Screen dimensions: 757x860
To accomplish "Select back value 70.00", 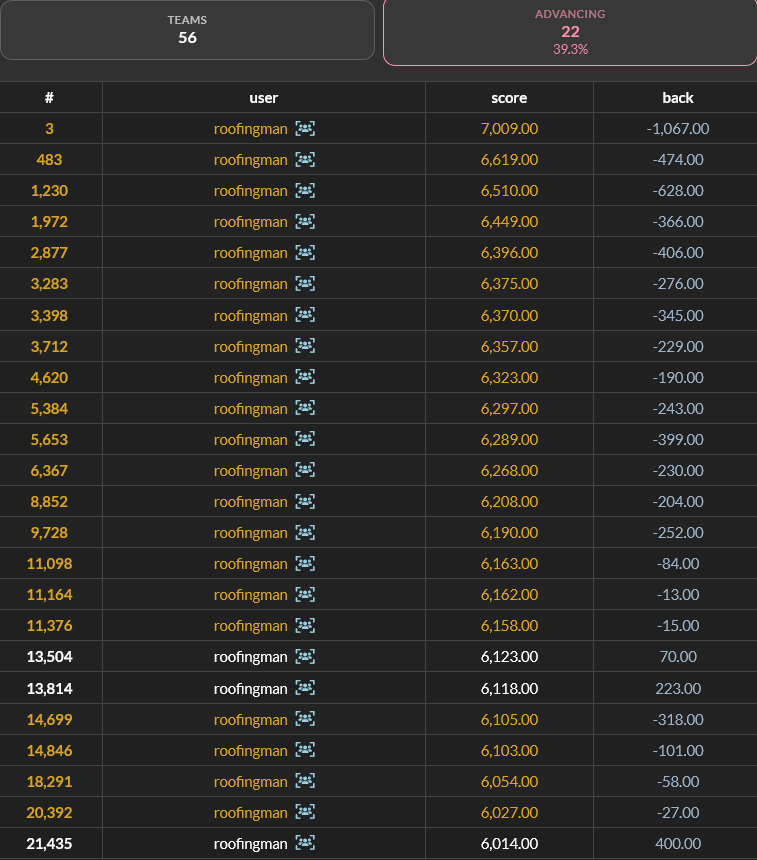I will coord(677,657).
